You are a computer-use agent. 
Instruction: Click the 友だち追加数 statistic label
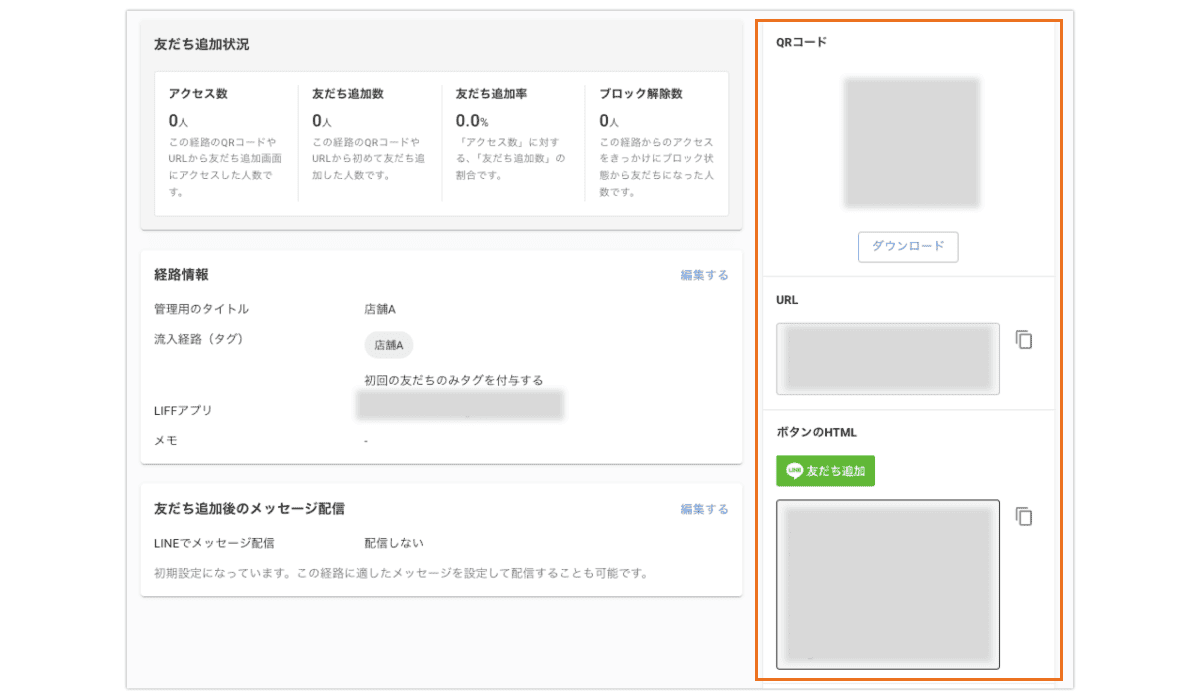(x=348, y=94)
